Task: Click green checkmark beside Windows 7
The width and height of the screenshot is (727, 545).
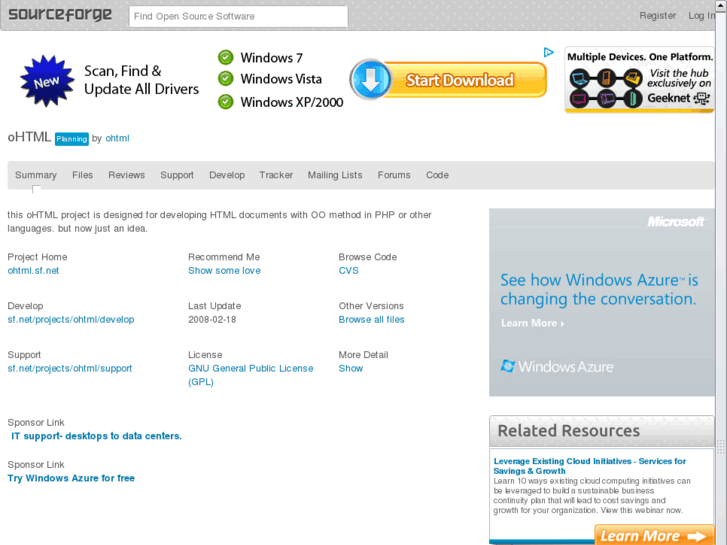Action: 226,58
